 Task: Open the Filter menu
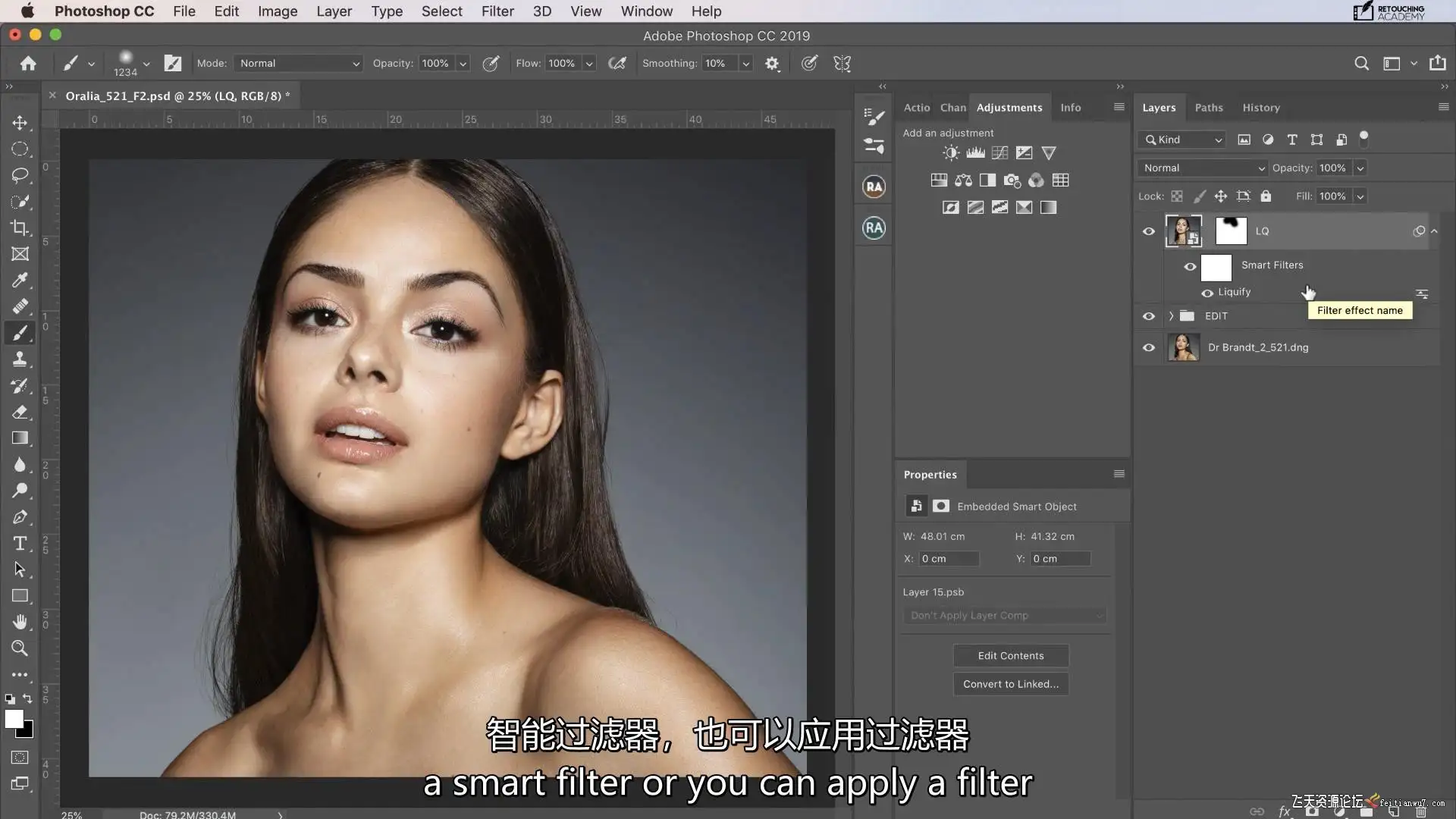(497, 11)
